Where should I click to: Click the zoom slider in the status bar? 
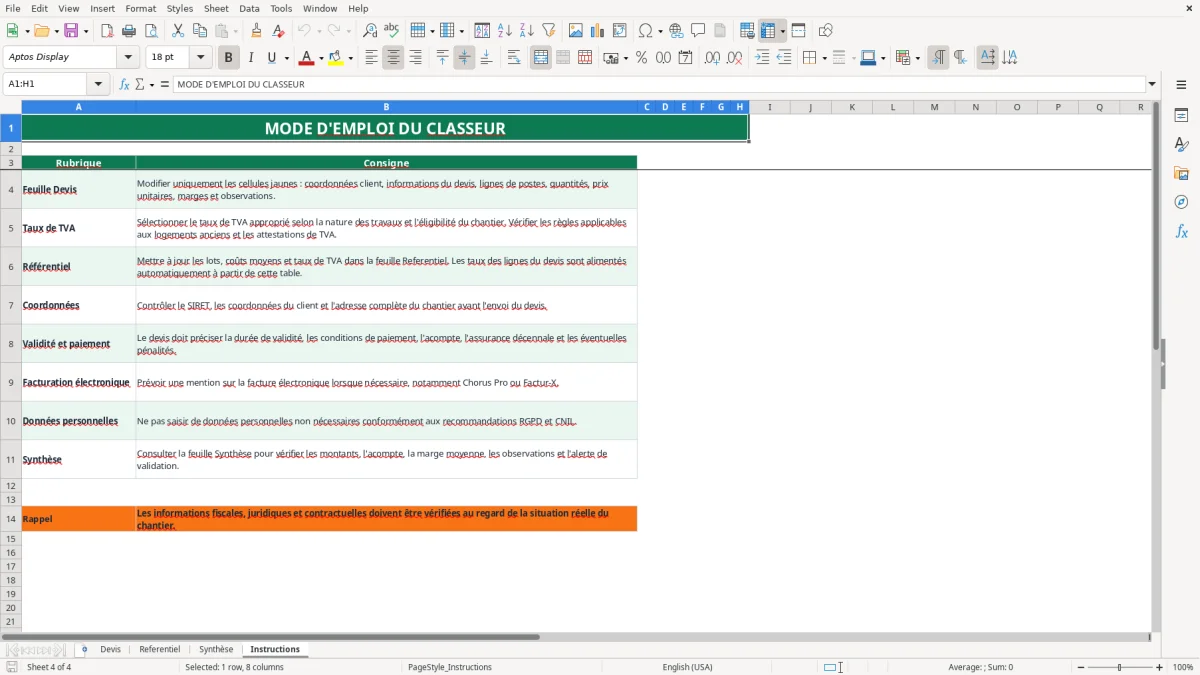click(x=1119, y=667)
